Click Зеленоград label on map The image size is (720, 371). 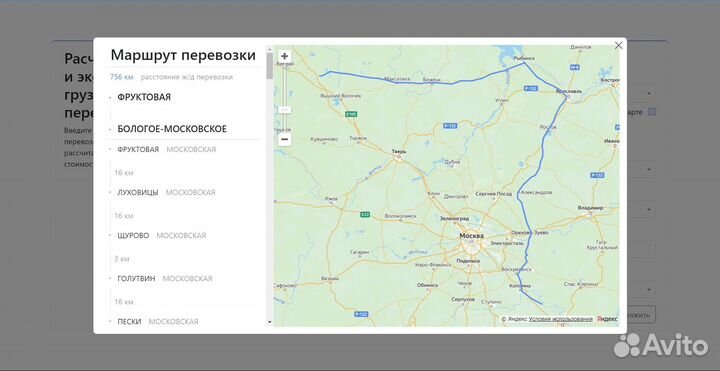[x=455, y=219]
